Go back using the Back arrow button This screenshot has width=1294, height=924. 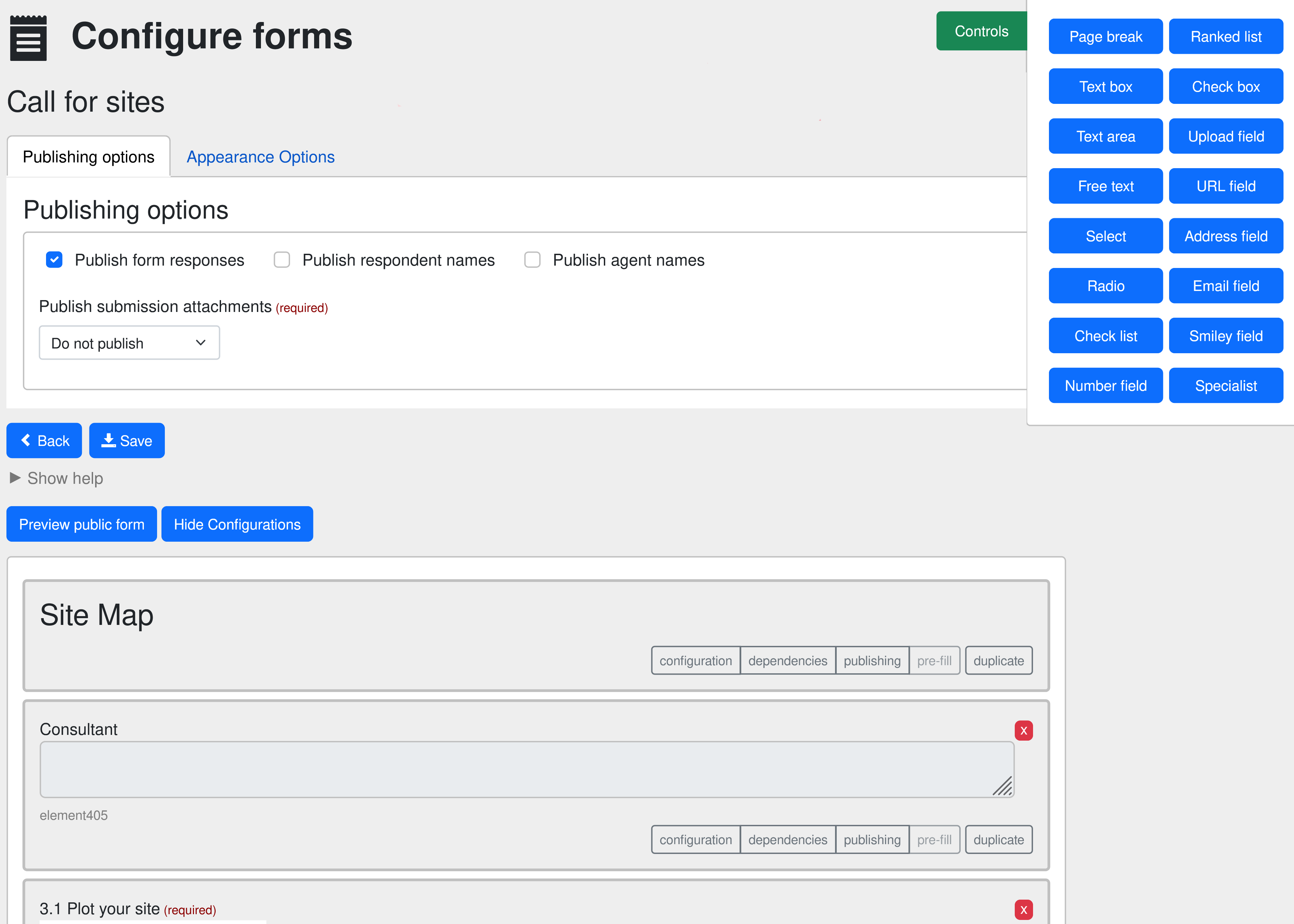pos(44,441)
